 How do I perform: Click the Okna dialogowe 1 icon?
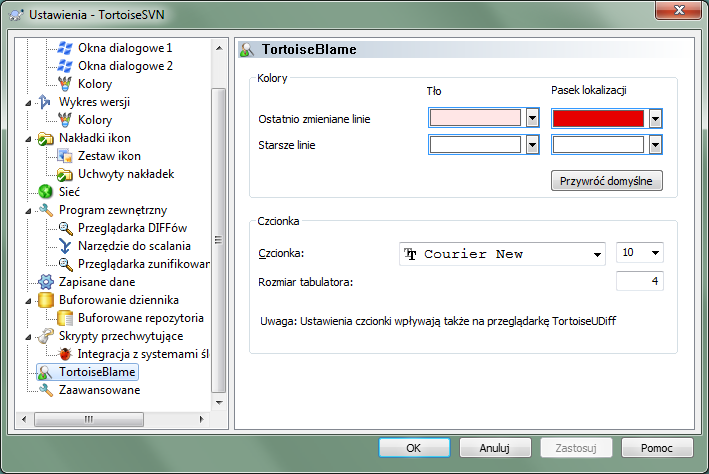65,48
